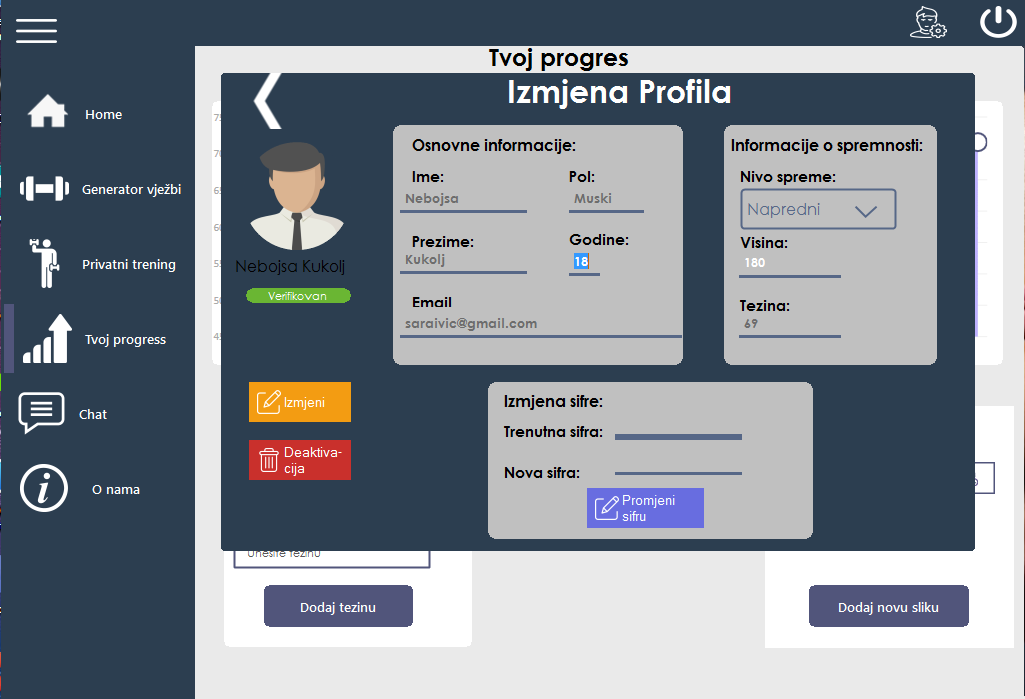Viewport: 1025px width, 699px height.
Task: Click the Nova sifra password field
Action: pyautogui.click(x=679, y=469)
